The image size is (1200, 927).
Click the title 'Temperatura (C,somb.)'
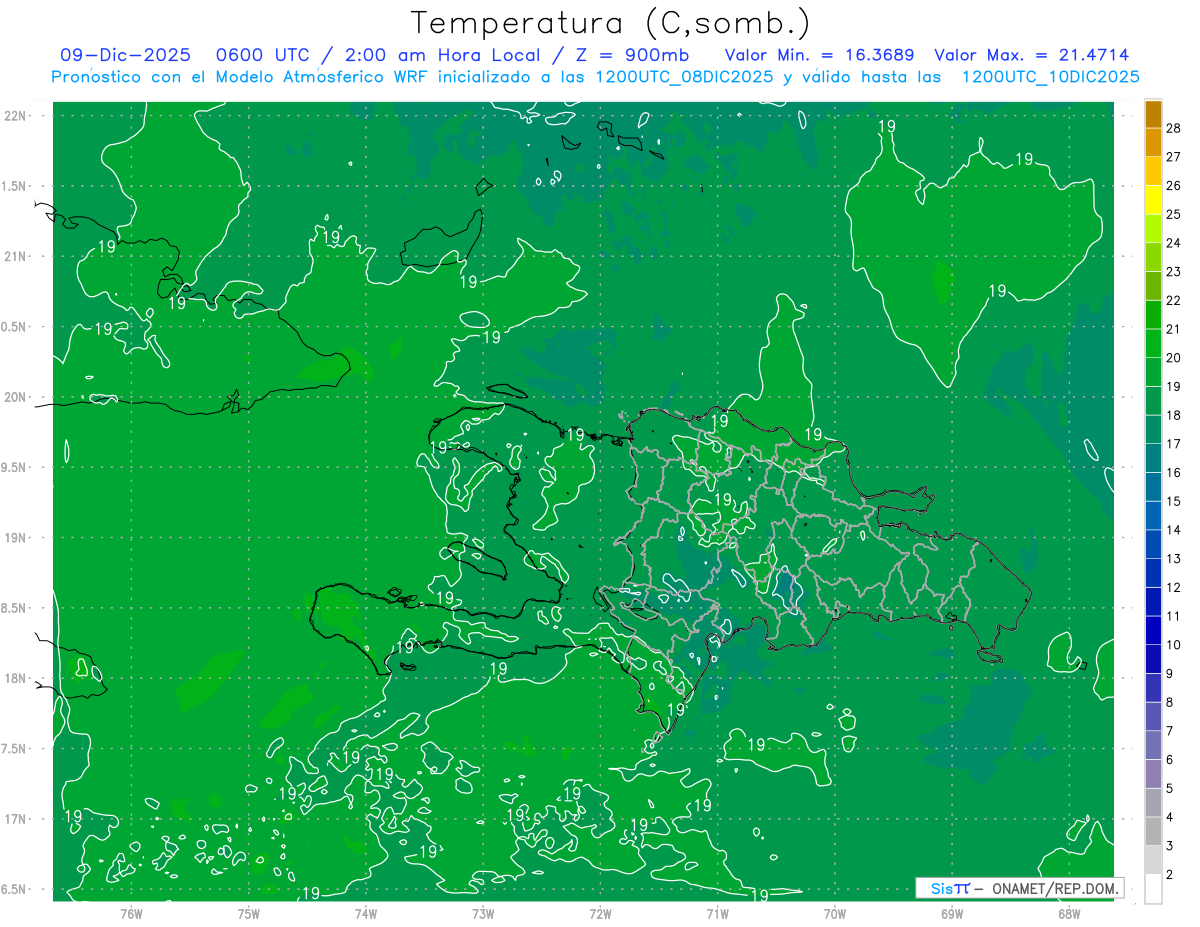[x=609, y=23]
